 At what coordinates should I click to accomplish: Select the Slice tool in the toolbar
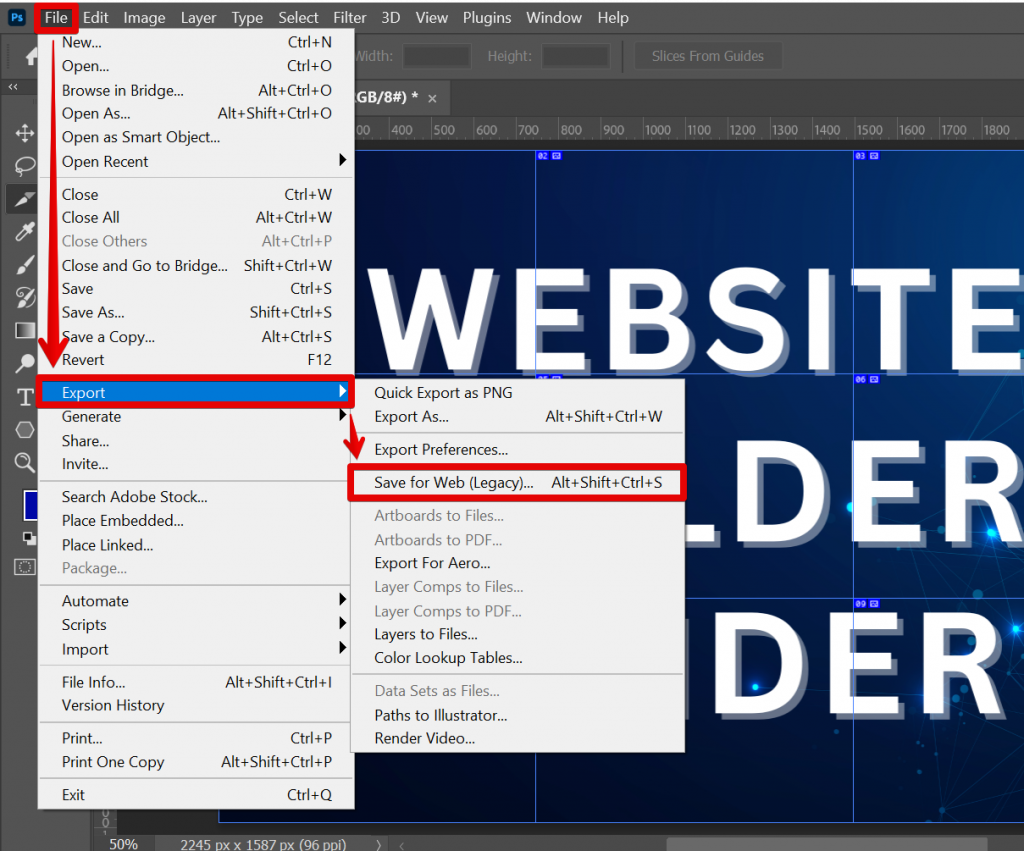tap(22, 198)
